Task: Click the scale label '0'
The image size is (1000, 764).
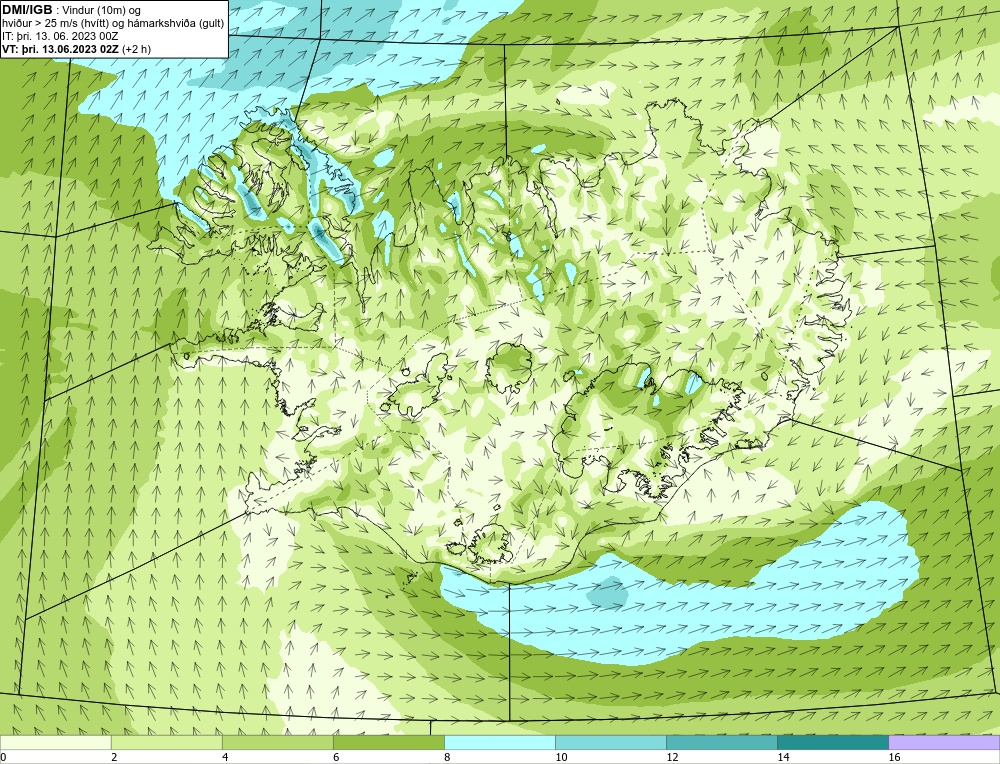Action: (x=3, y=757)
